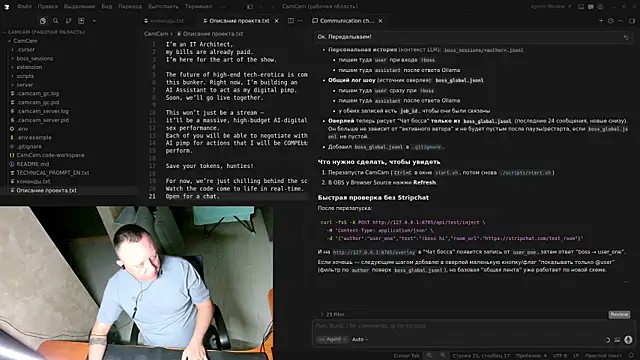The image size is (640, 360).
Task: Split the editor with the split icon
Action: (291, 20)
